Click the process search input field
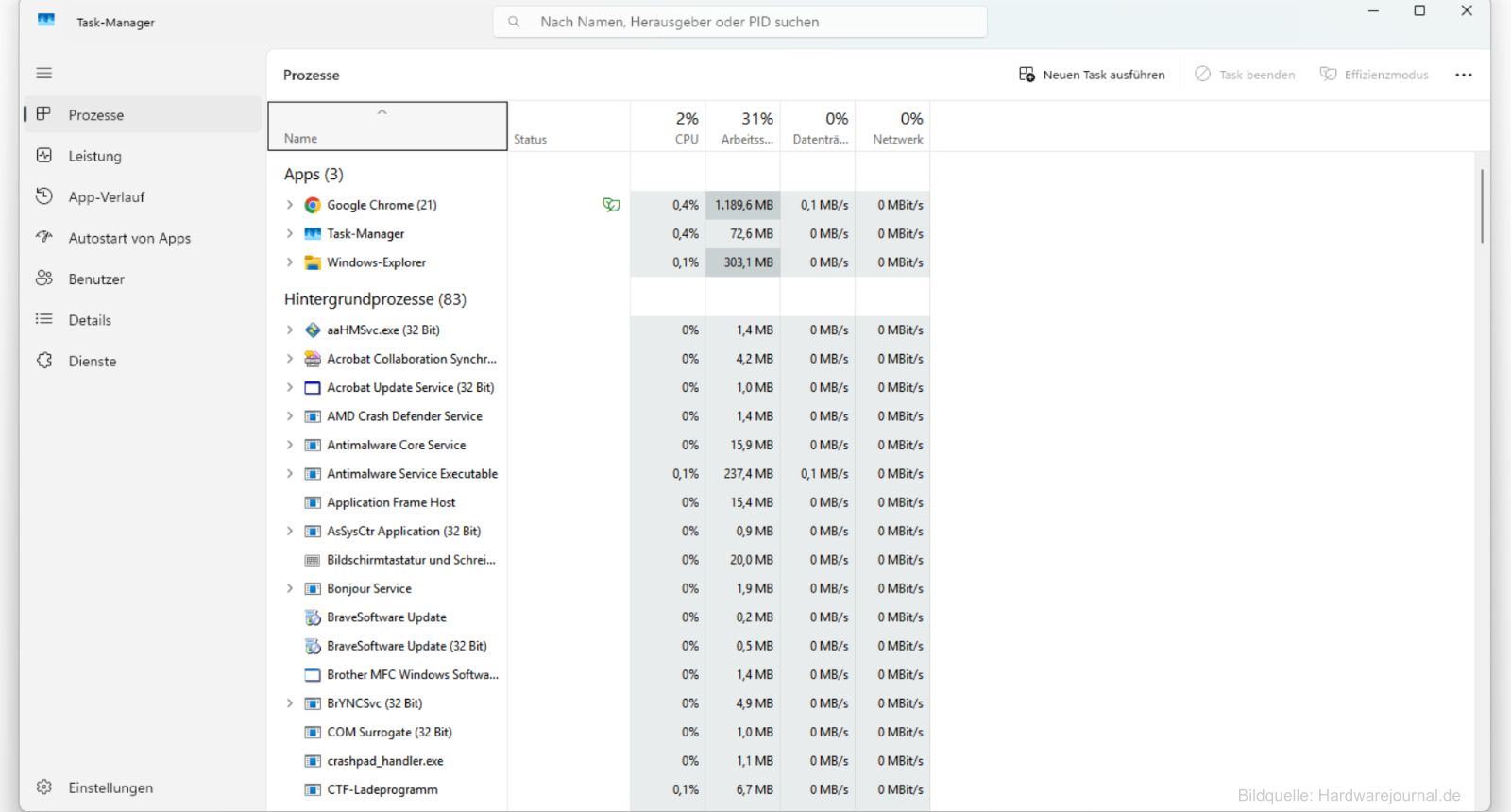1511x812 pixels. point(740,22)
